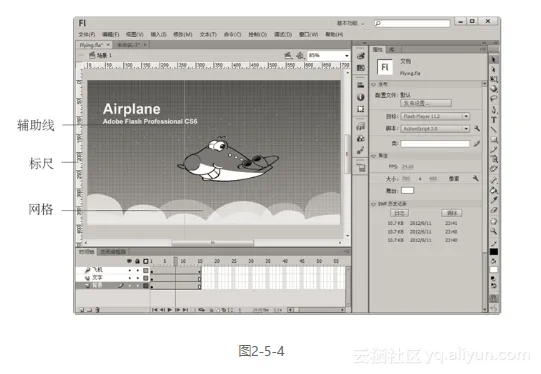Click the wrench icon next to ActionScript
This screenshot has width=541, height=374.
tap(477, 129)
